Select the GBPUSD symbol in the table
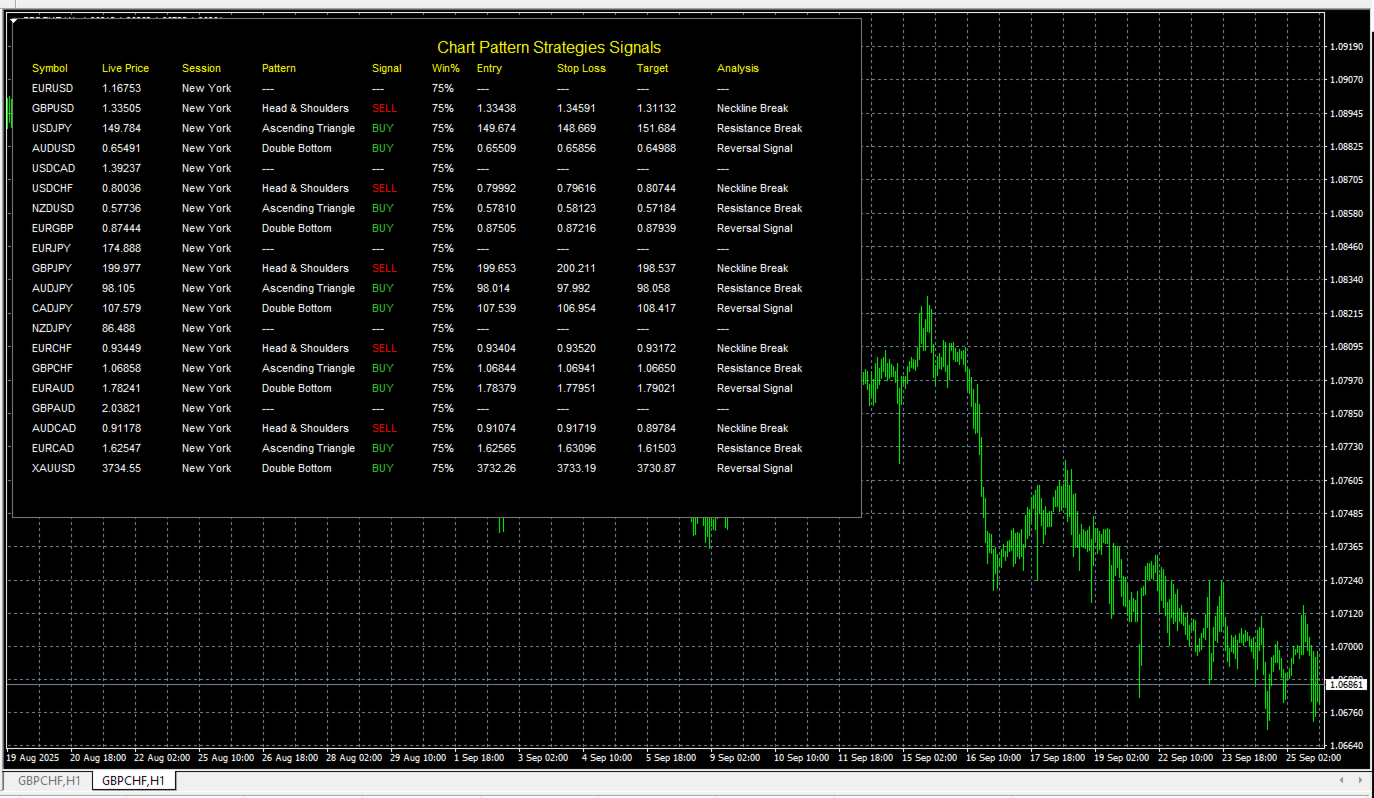 click(54, 108)
